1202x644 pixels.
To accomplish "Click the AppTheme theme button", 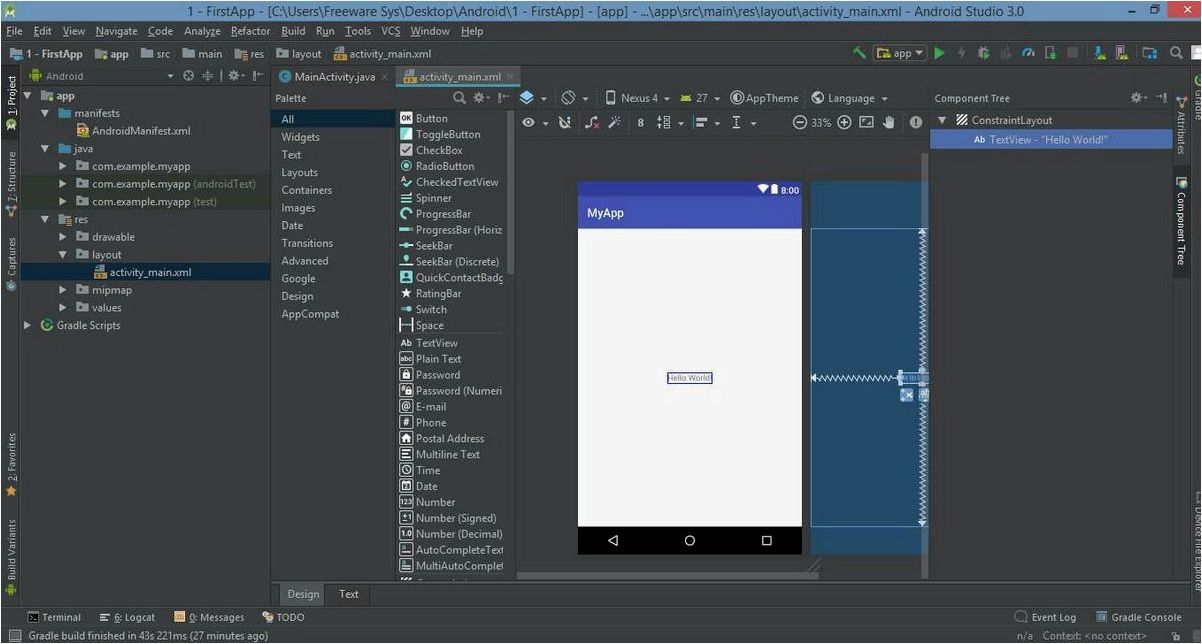I will 765,98.
